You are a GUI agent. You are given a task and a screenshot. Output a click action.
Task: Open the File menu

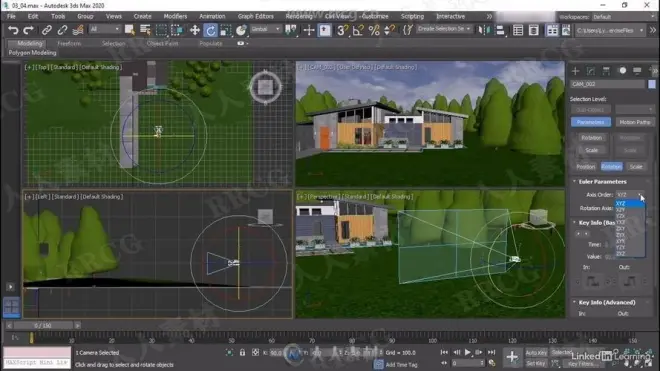(11, 16)
